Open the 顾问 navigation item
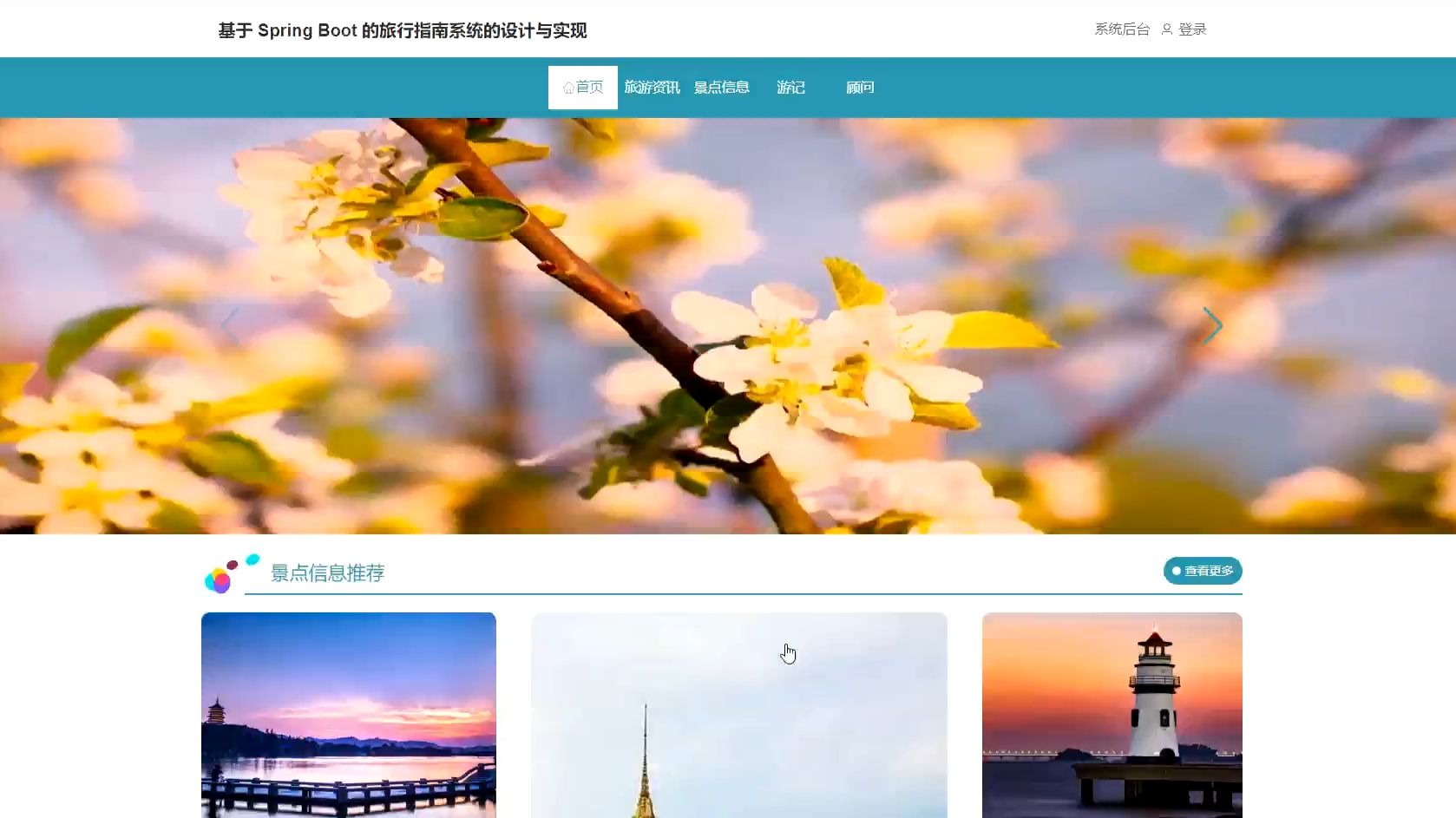Screen dimensions: 1456x818 coord(860,88)
